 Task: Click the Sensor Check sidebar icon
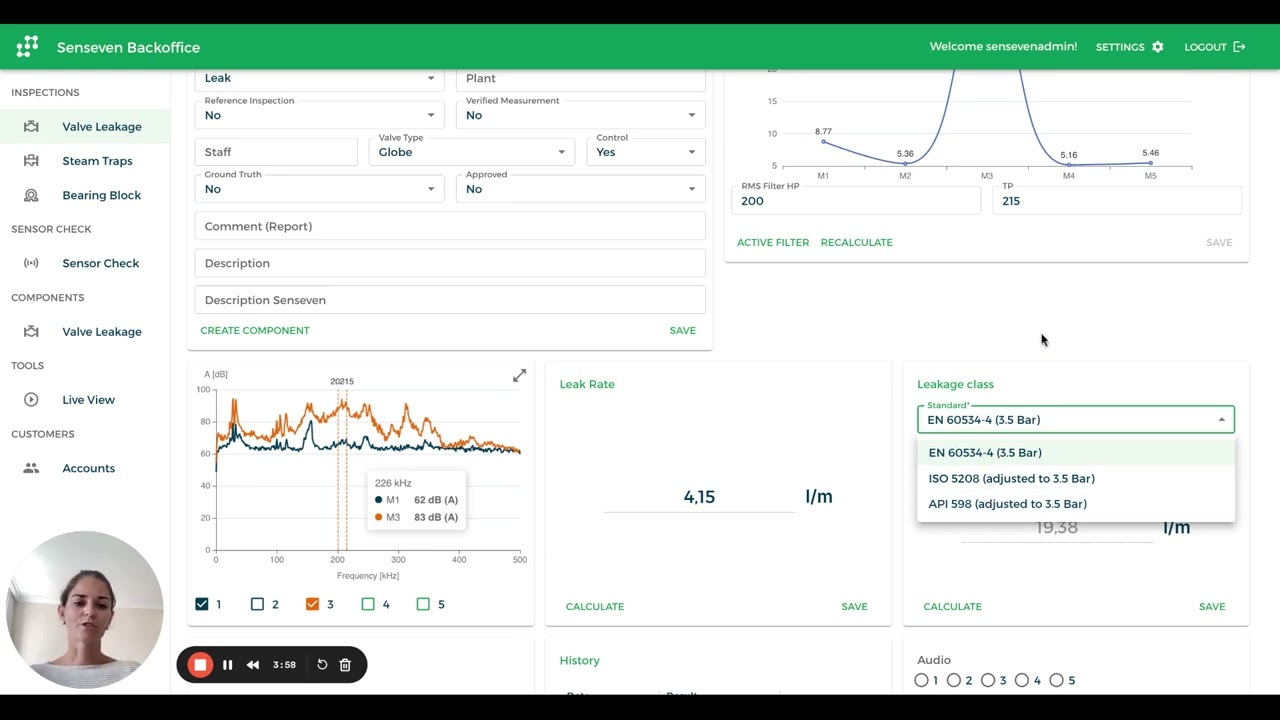click(31, 263)
